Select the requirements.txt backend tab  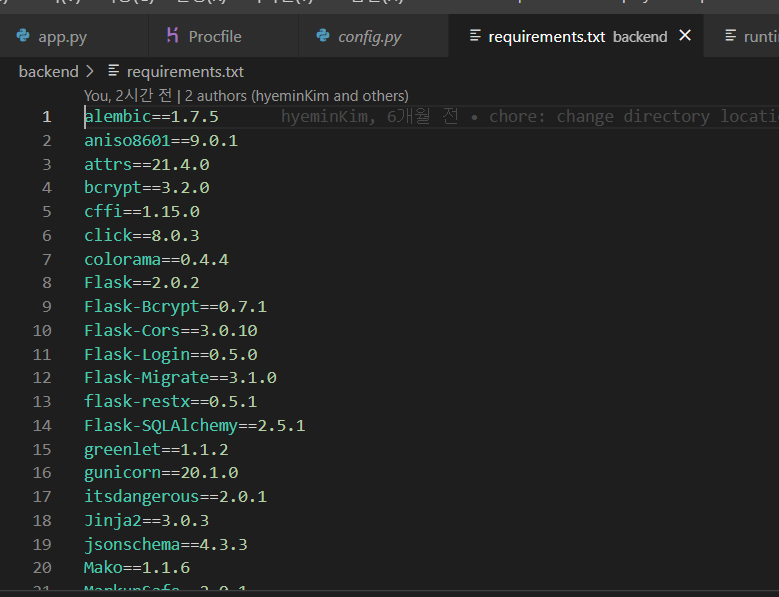(576, 36)
